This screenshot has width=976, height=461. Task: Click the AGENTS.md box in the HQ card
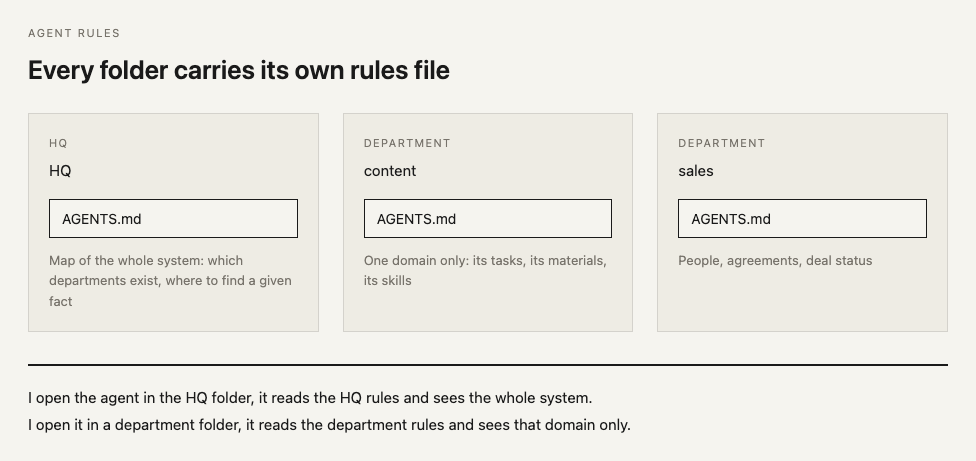click(173, 218)
